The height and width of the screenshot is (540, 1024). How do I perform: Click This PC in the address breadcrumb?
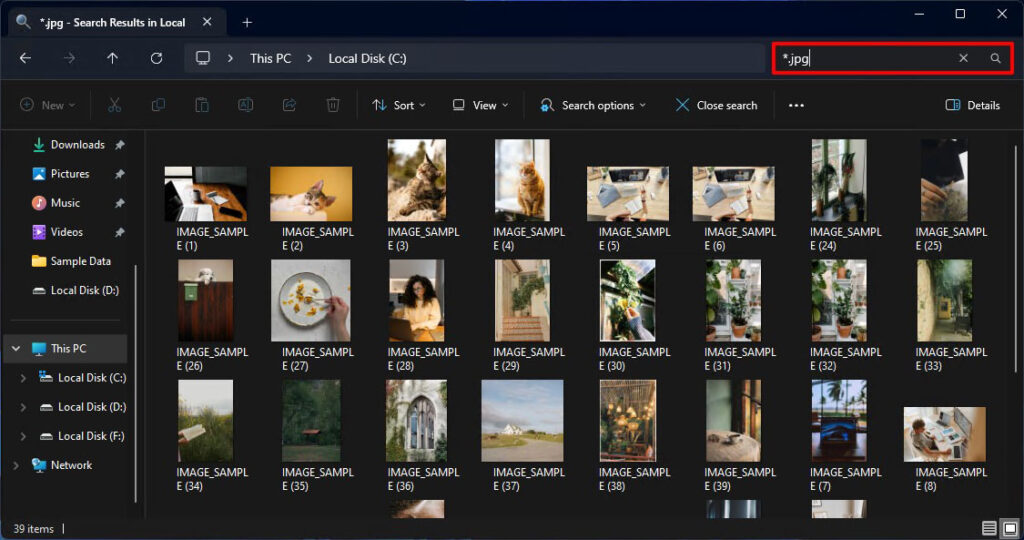[270, 59]
